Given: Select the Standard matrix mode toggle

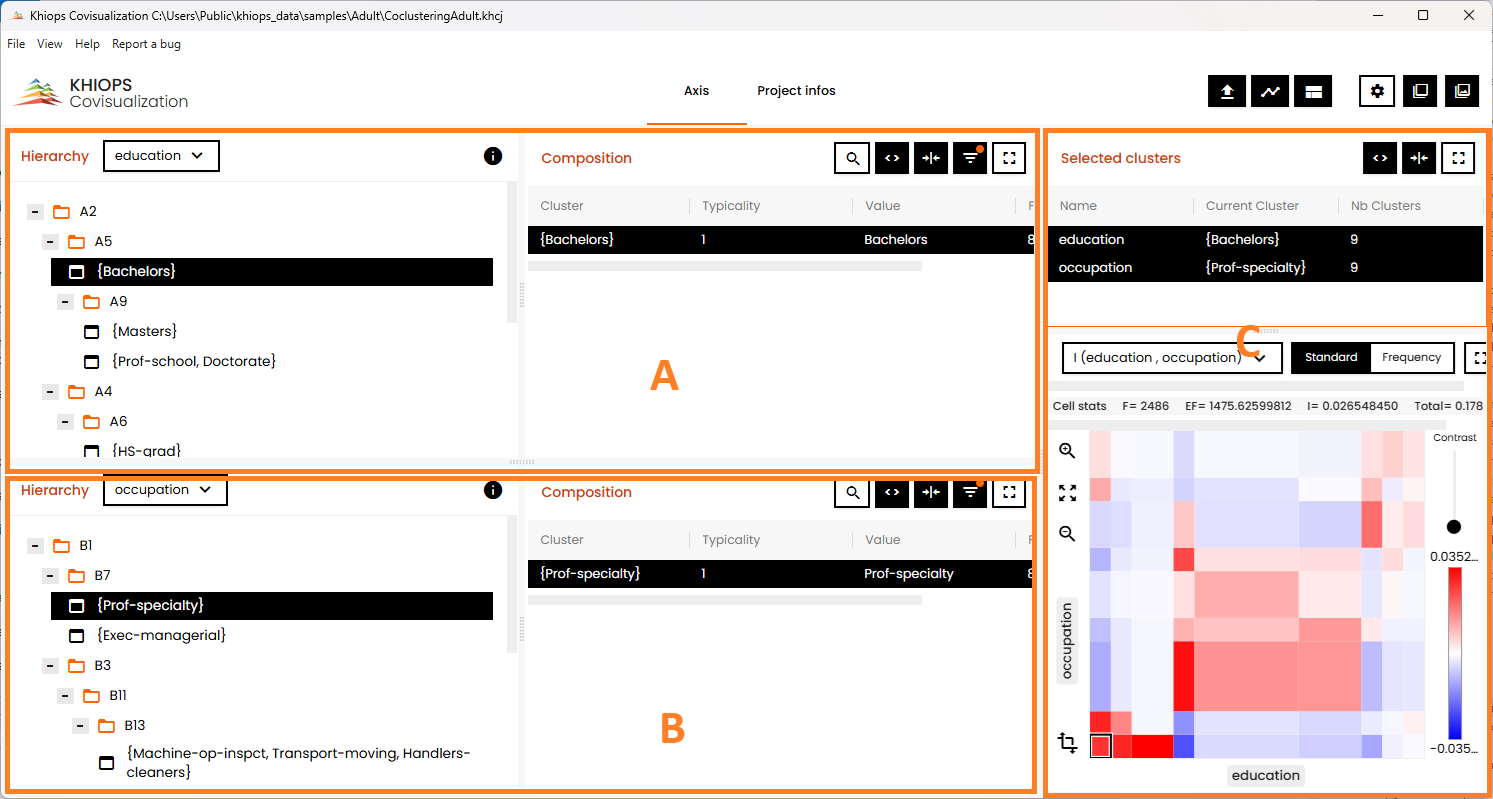Looking at the screenshot, I should (x=1331, y=357).
